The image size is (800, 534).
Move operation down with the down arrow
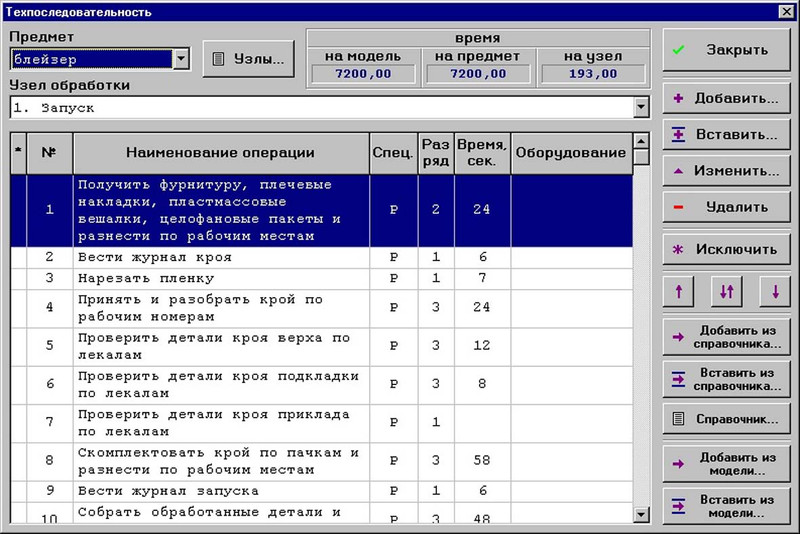pos(775,292)
